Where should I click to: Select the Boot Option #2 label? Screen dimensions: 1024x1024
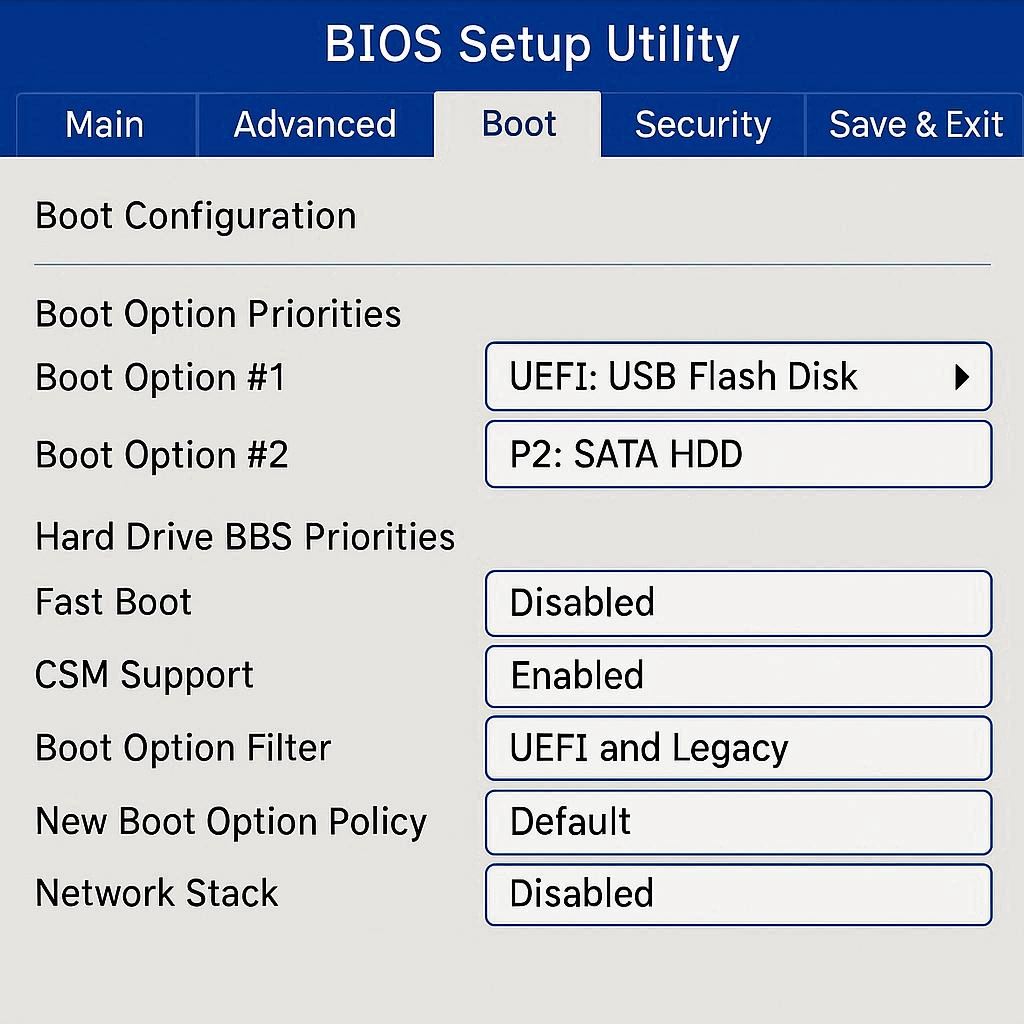tap(161, 456)
